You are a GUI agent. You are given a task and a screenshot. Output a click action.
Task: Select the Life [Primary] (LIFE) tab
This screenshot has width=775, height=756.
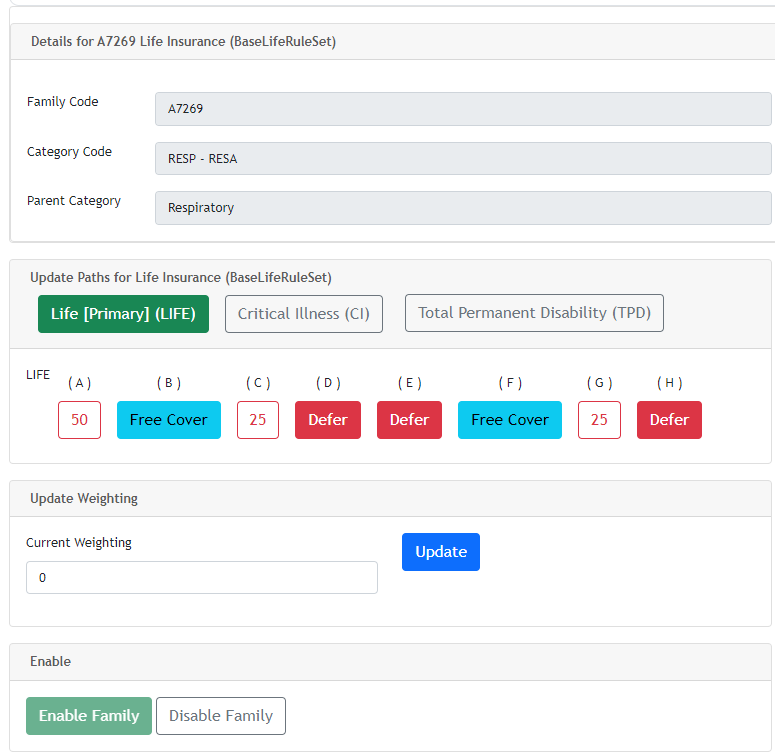click(x=123, y=313)
